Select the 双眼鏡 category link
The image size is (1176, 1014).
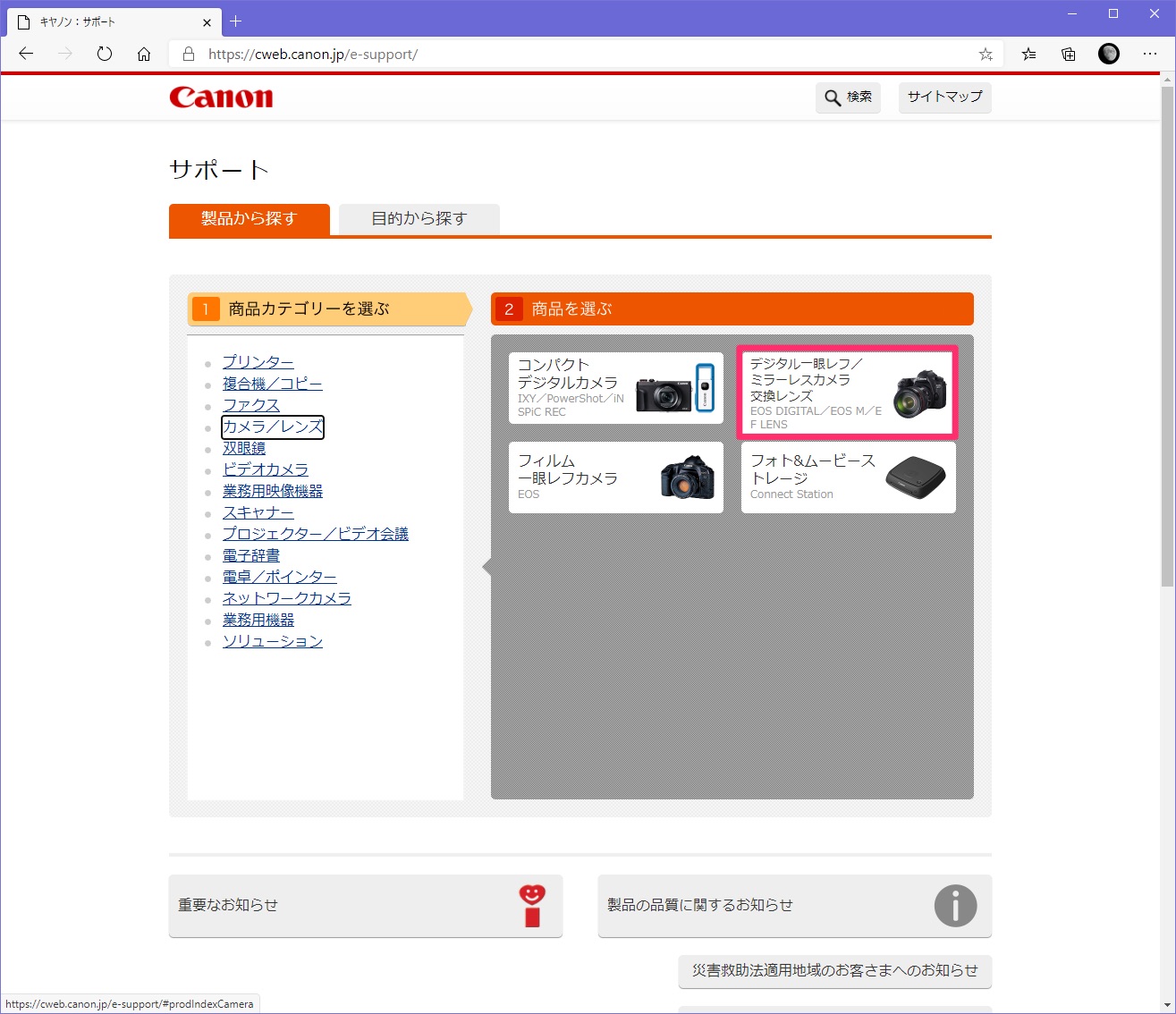pyautogui.click(x=244, y=448)
